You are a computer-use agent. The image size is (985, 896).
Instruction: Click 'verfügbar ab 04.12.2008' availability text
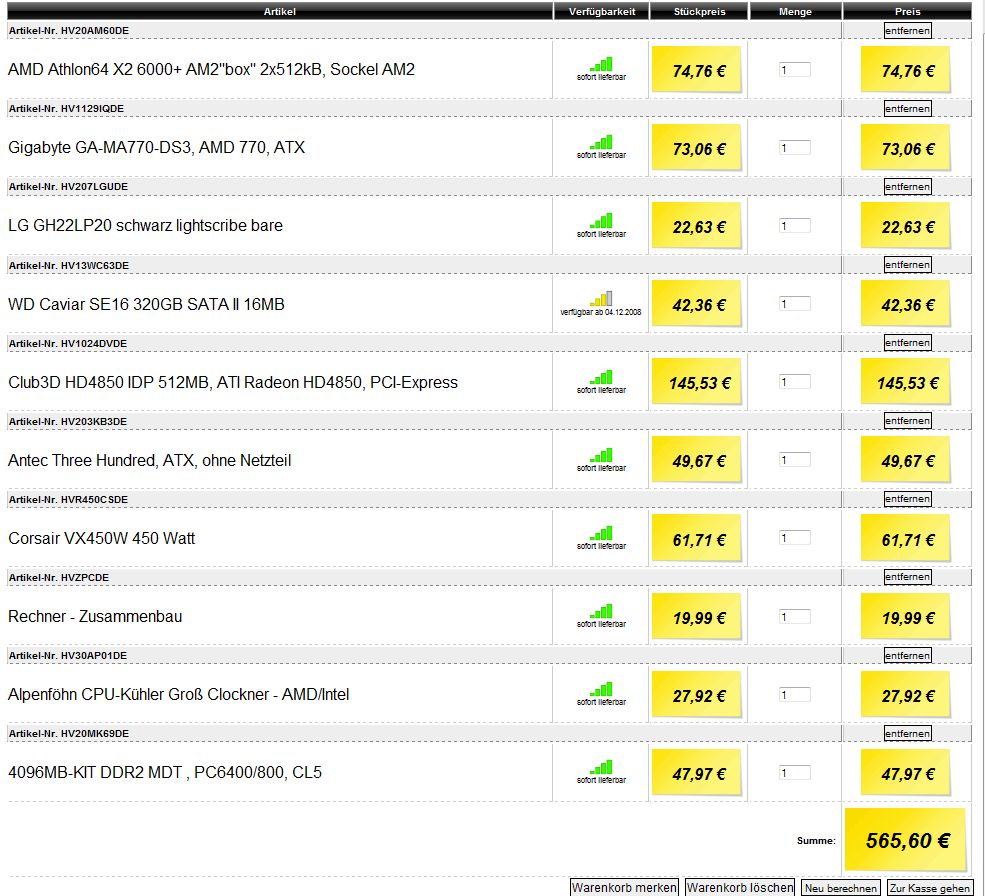601,312
